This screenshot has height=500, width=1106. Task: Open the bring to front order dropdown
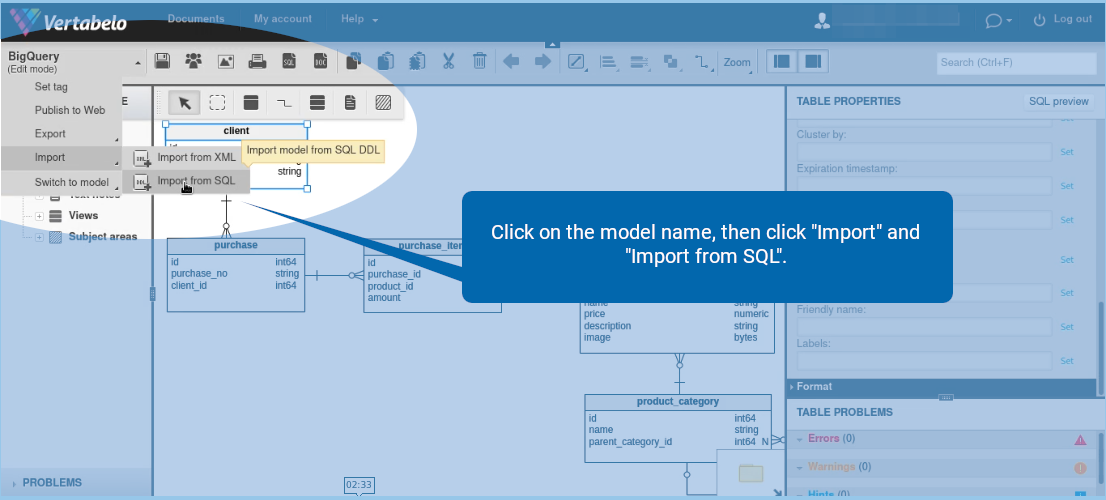tap(671, 62)
